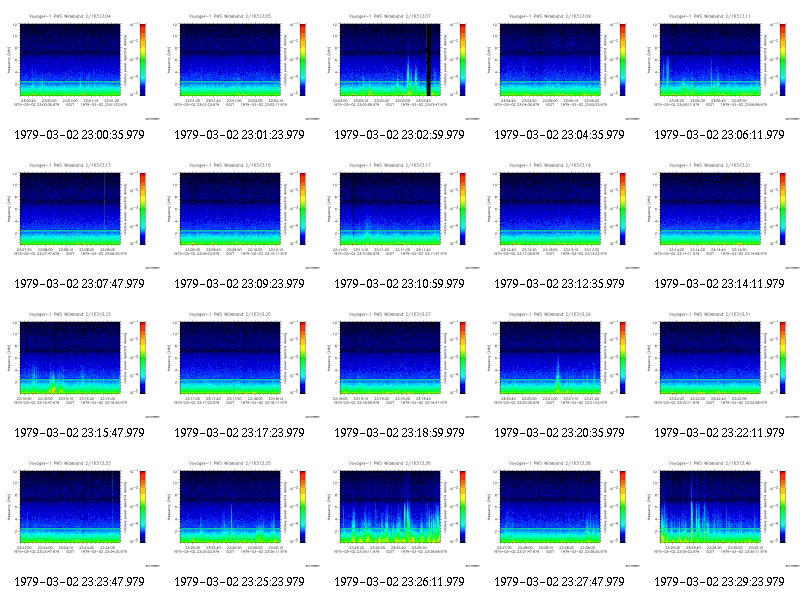800x596 pixels.
Task: Click the wideband plot image for 23:27:47.979
Action: coord(560,513)
